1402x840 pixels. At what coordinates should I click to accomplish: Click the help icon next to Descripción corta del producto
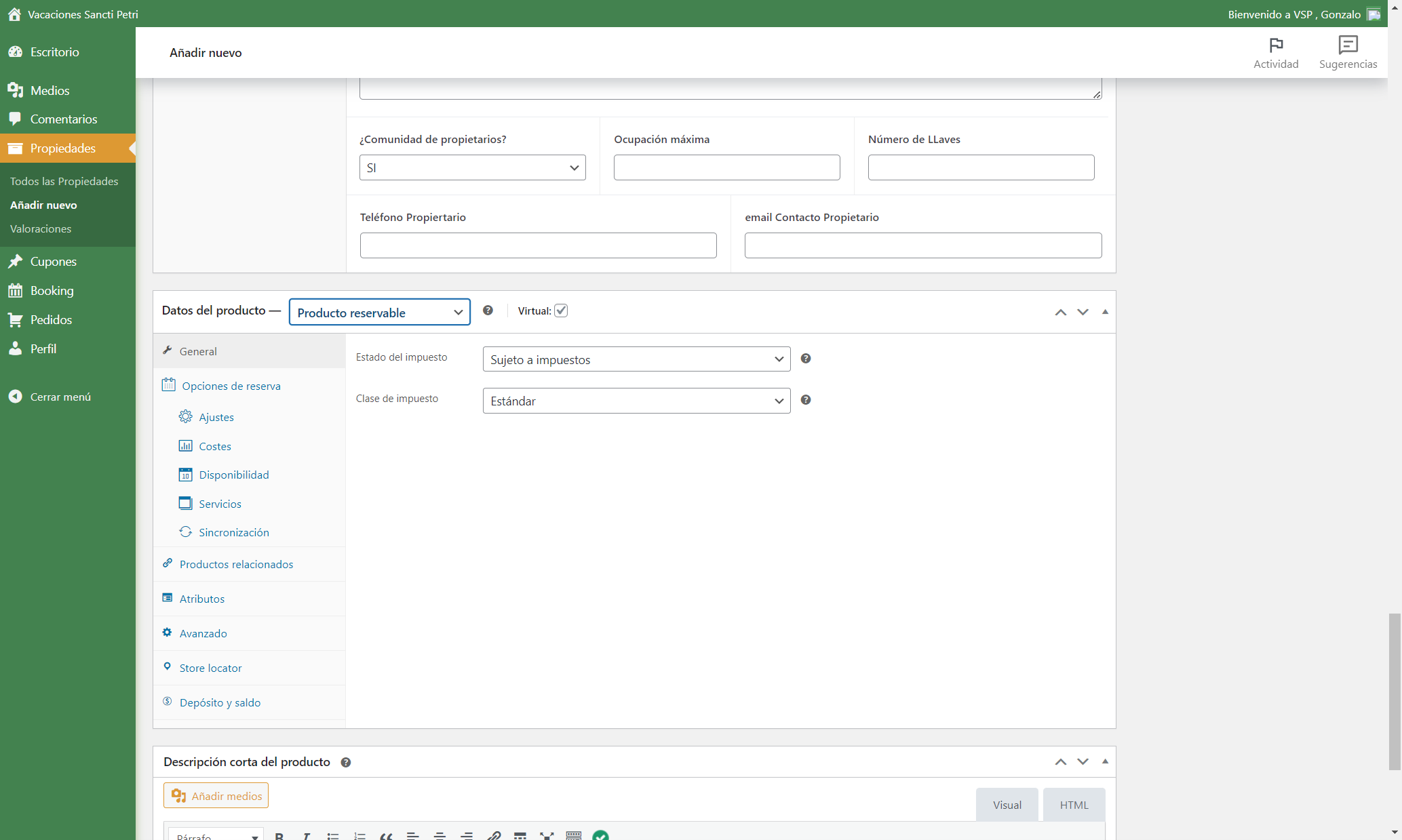coord(346,763)
